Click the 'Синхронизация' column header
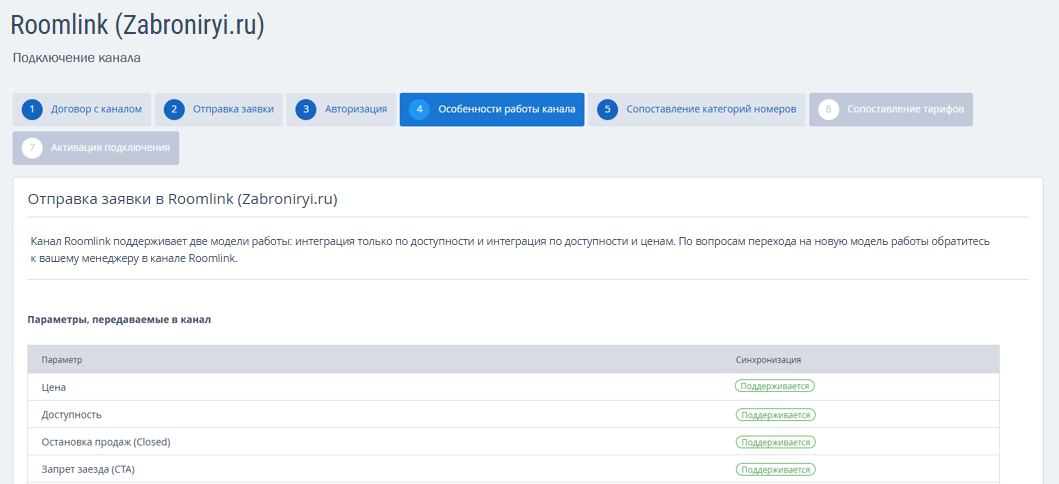This screenshot has height=484, width=1059. pos(768,359)
